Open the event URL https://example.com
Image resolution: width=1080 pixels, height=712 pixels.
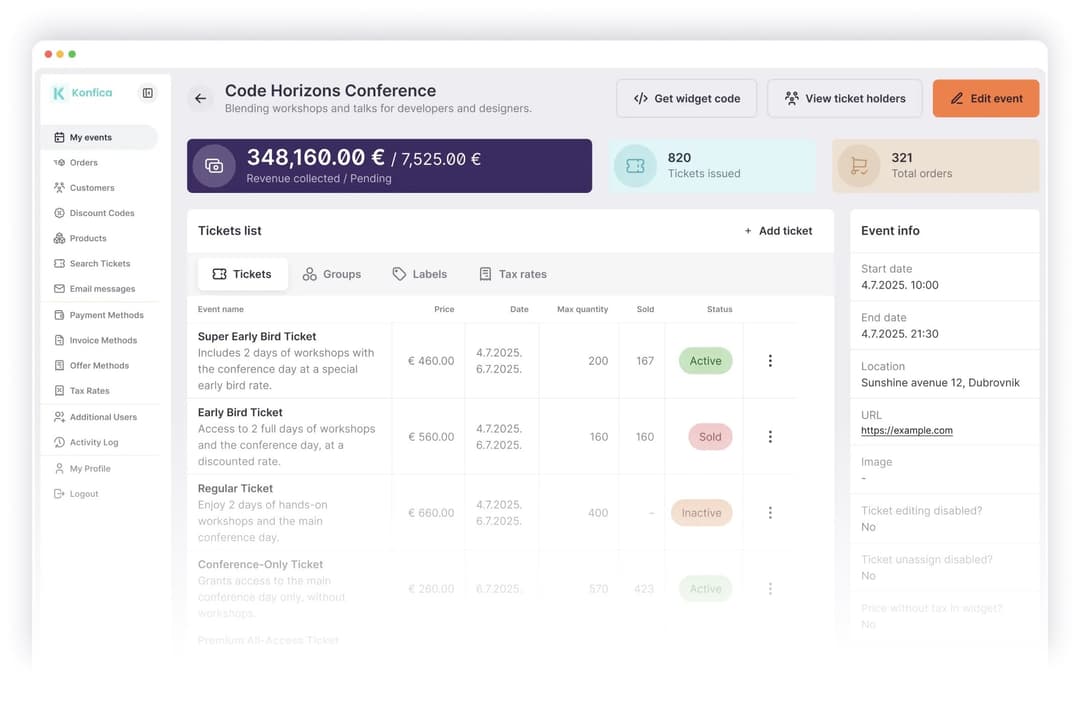[x=906, y=431]
